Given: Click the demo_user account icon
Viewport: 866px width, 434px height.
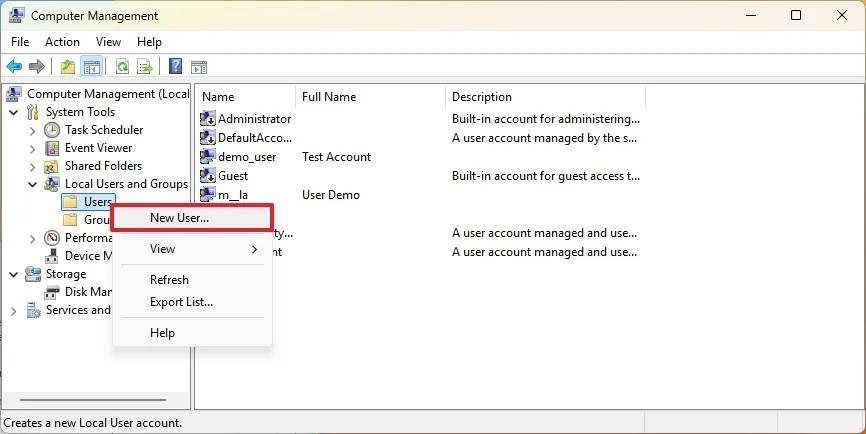Looking at the screenshot, I should (x=208, y=157).
